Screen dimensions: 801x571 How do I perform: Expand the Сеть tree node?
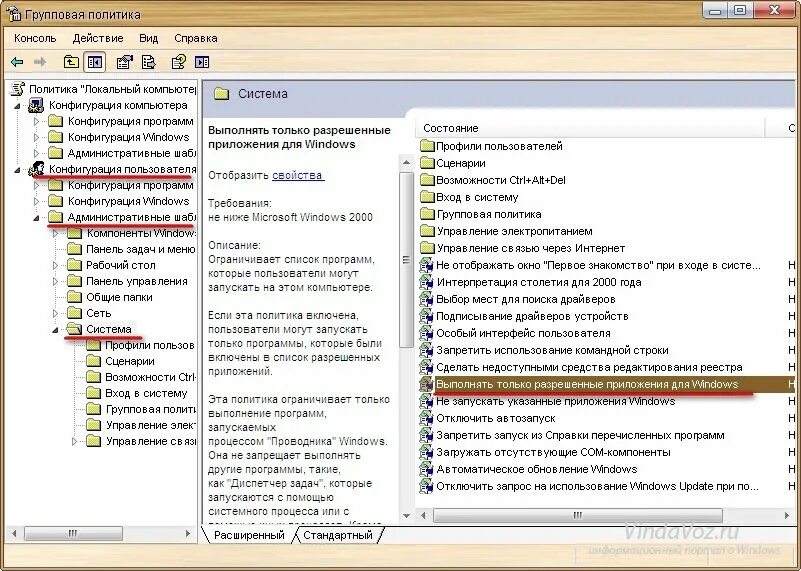(56, 313)
